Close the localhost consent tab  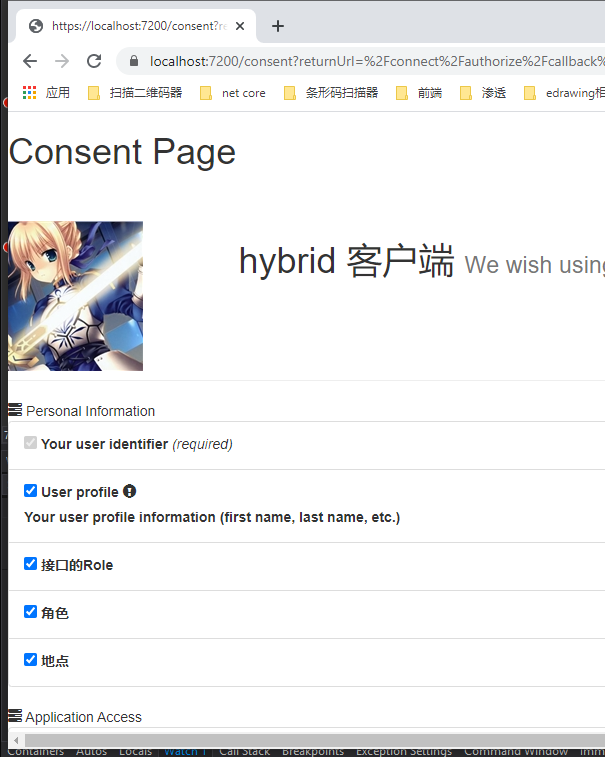(240, 26)
